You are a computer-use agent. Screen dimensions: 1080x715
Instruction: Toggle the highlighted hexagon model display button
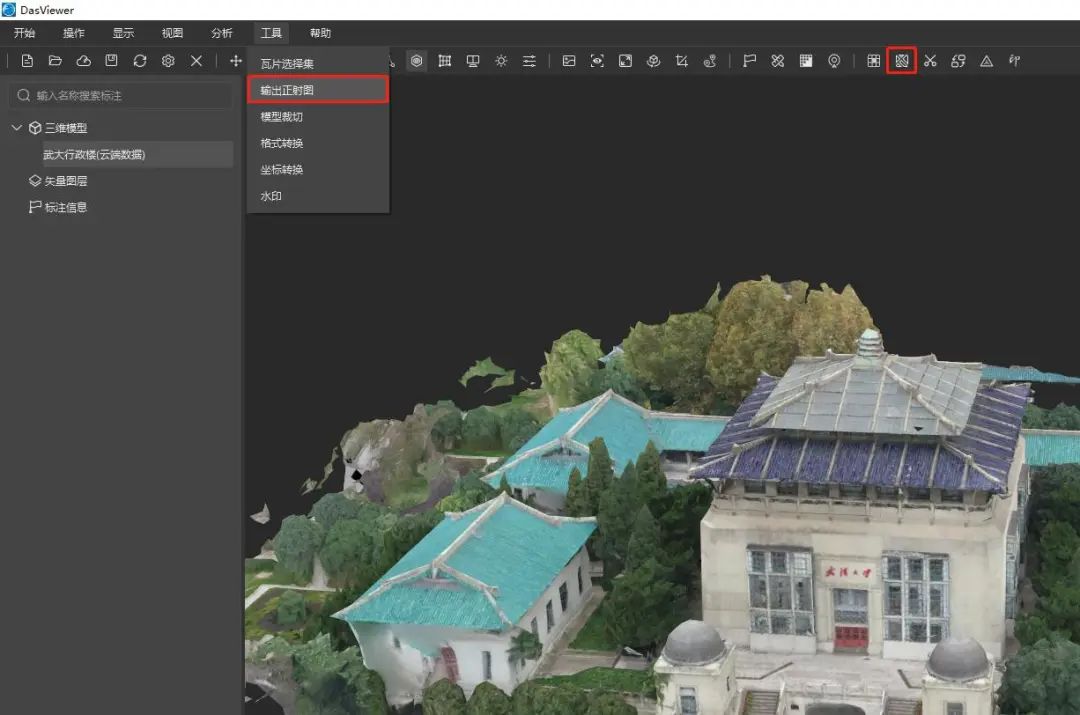[416, 61]
